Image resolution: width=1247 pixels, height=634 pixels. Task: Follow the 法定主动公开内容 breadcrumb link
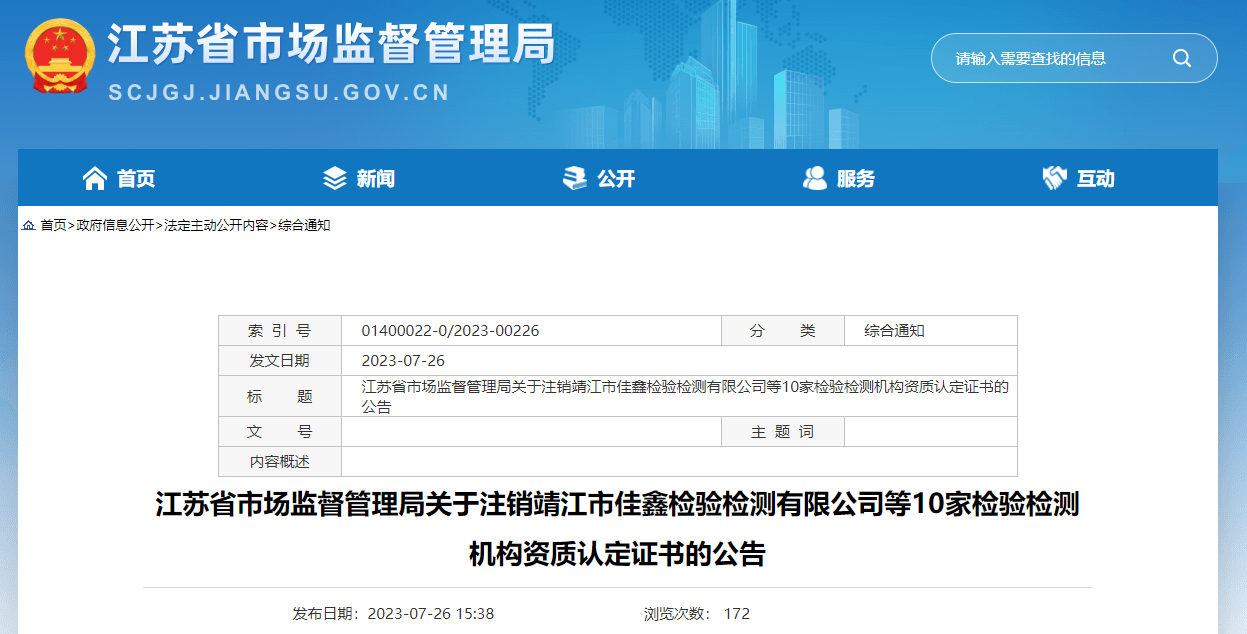[216, 226]
